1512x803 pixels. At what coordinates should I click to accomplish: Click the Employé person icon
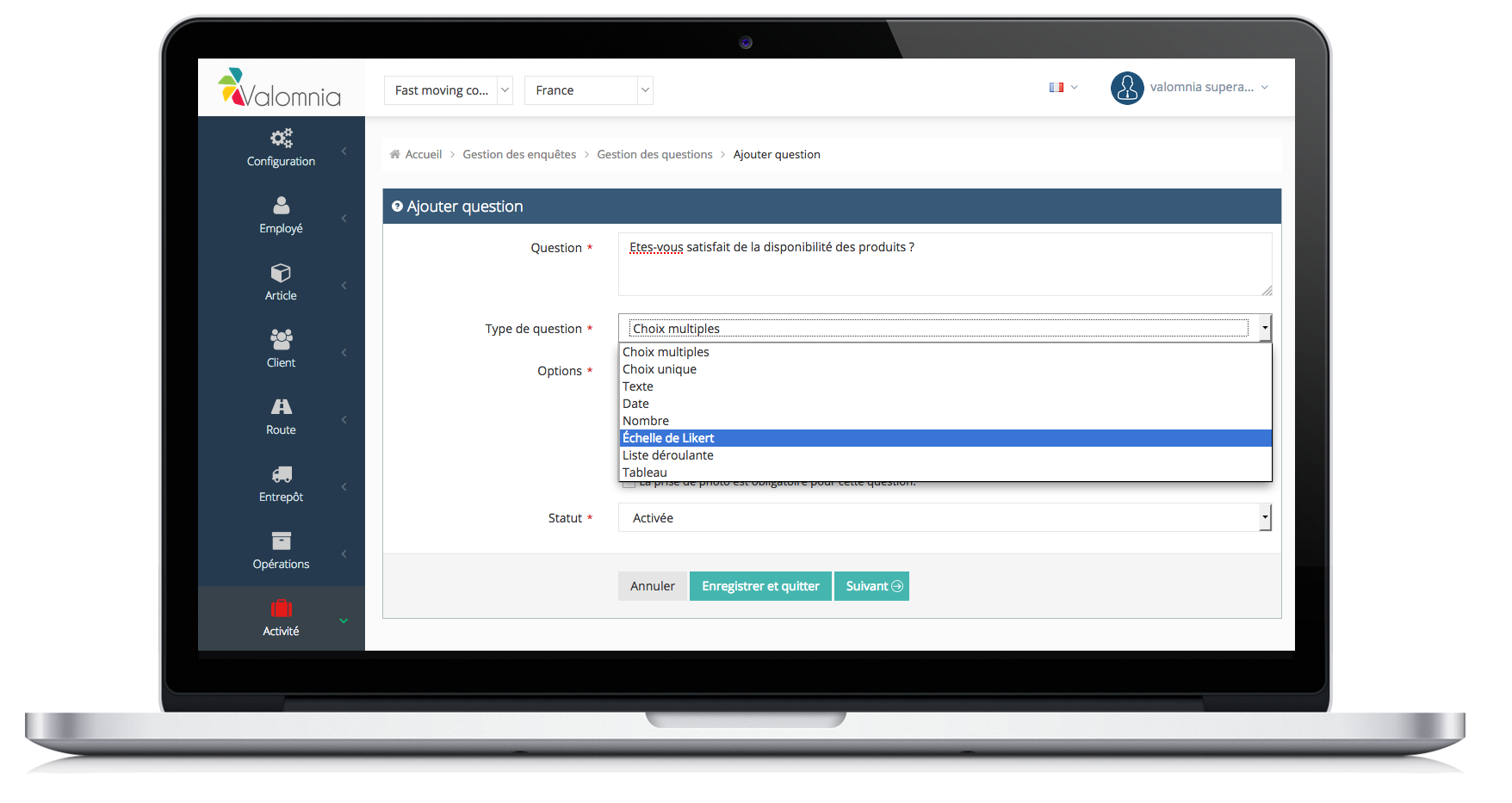pyautogui.click(x=281, y=206)
